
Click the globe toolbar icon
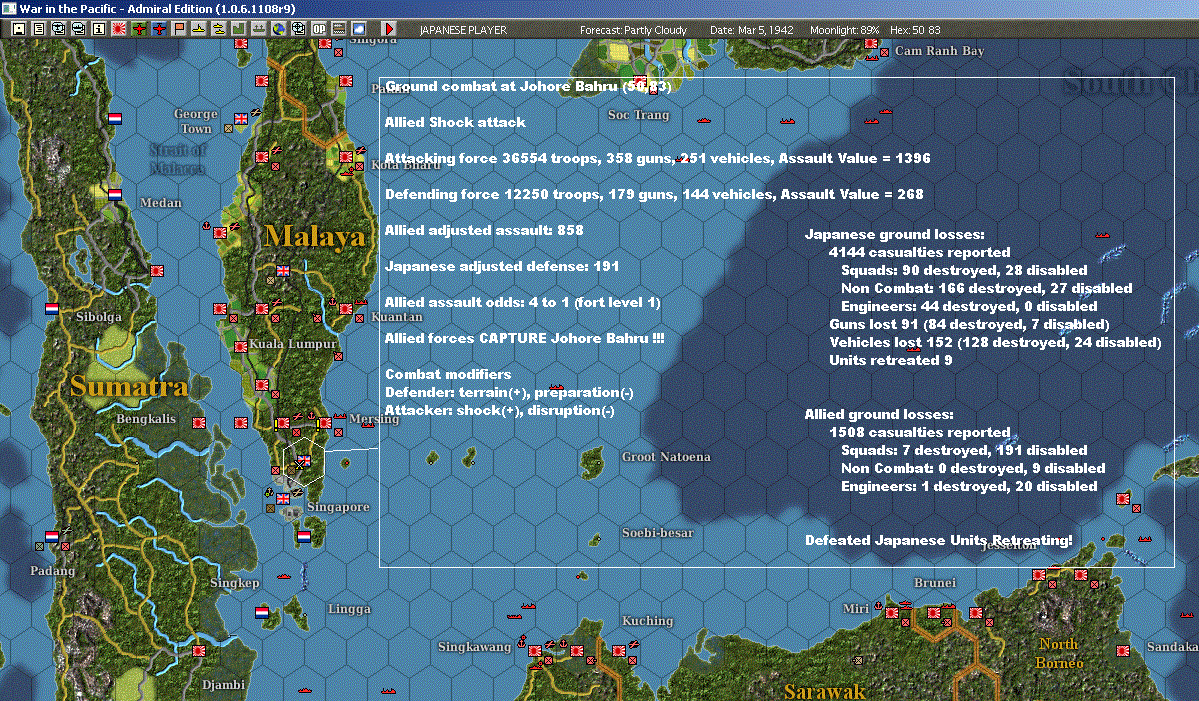279,29
